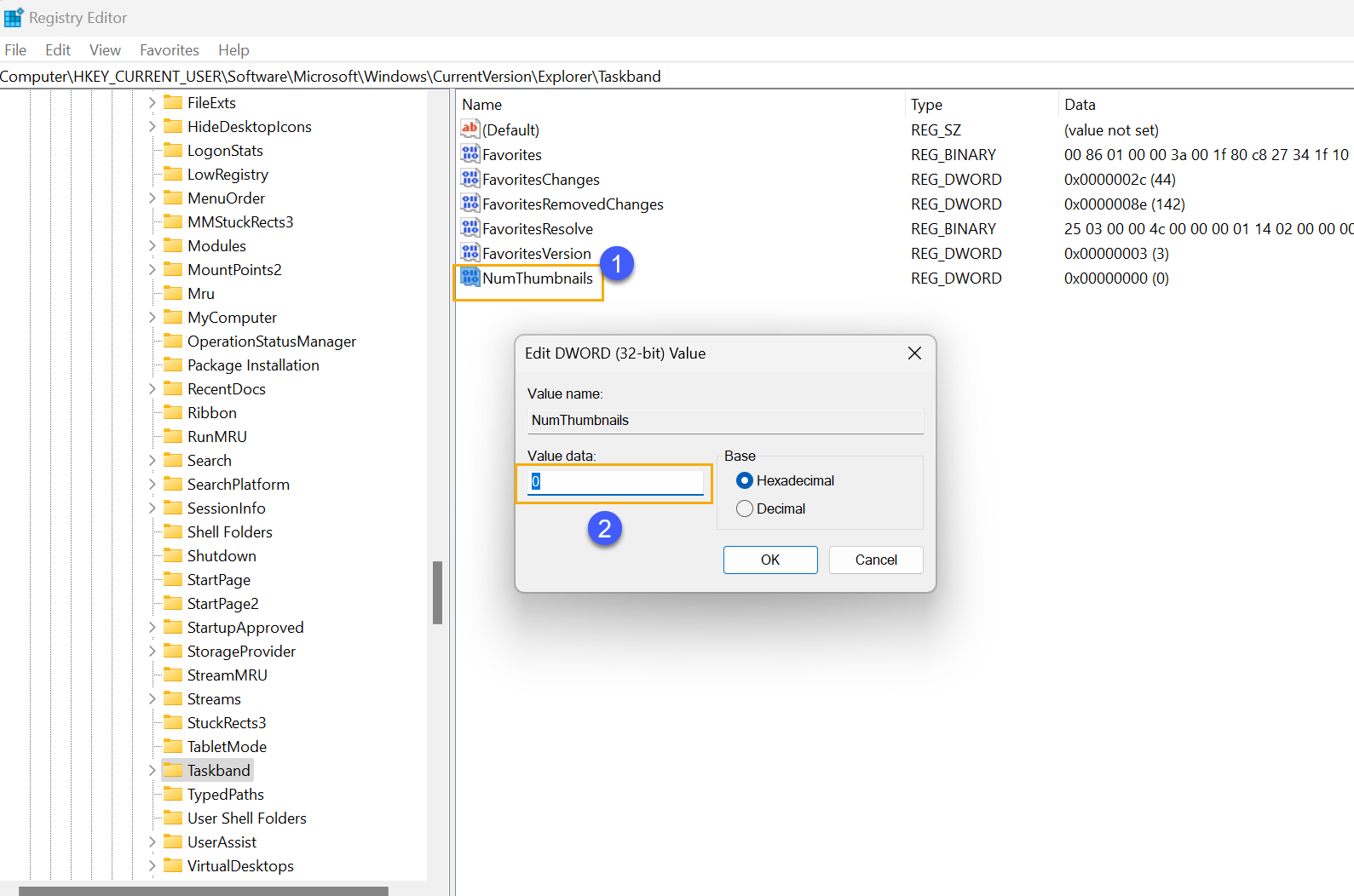1354x896 pixels.
Task: Cancel the Edit DWORD dialog
Action: coord(876,560)
